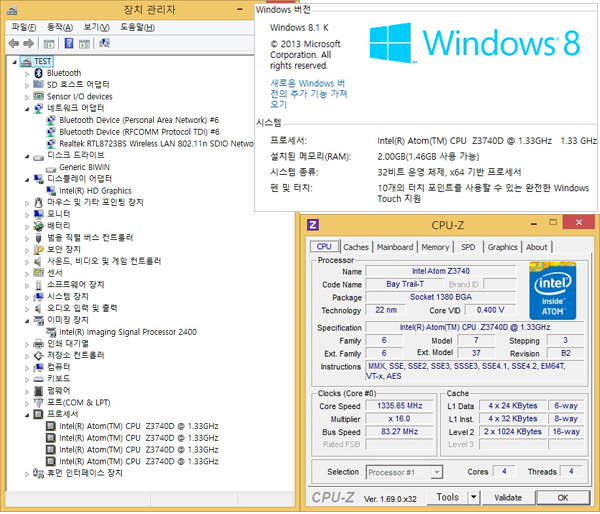Collapse the 디스크 드라이브 node

point(27,157)
